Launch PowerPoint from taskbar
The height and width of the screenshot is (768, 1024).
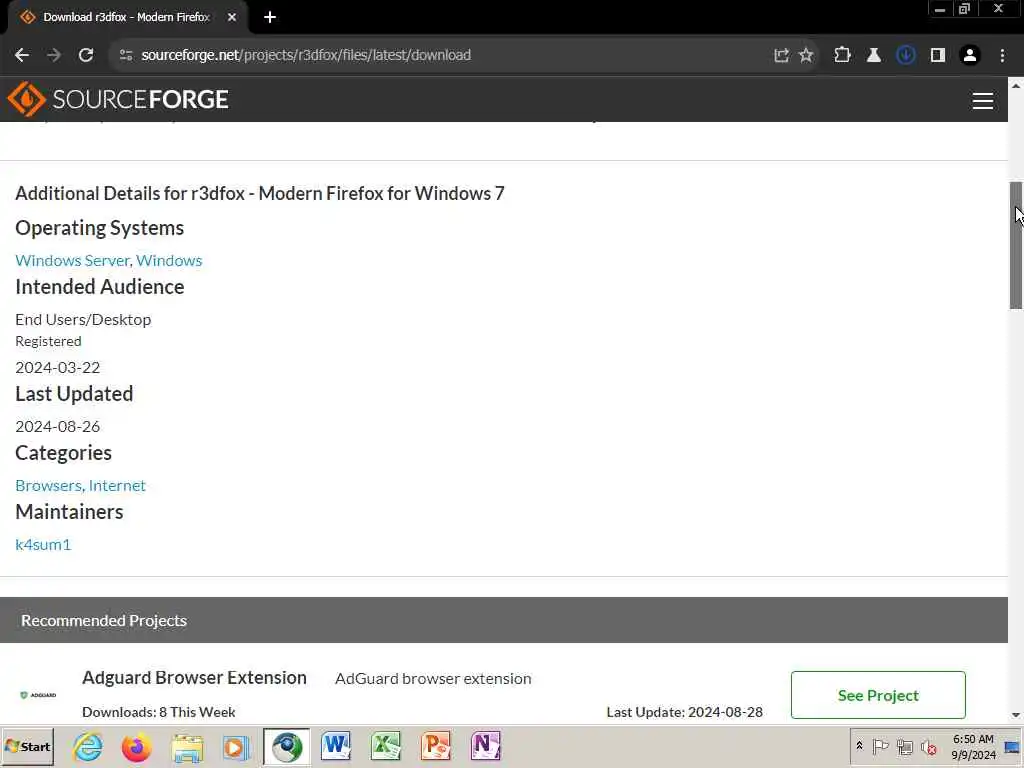(436, 747)
